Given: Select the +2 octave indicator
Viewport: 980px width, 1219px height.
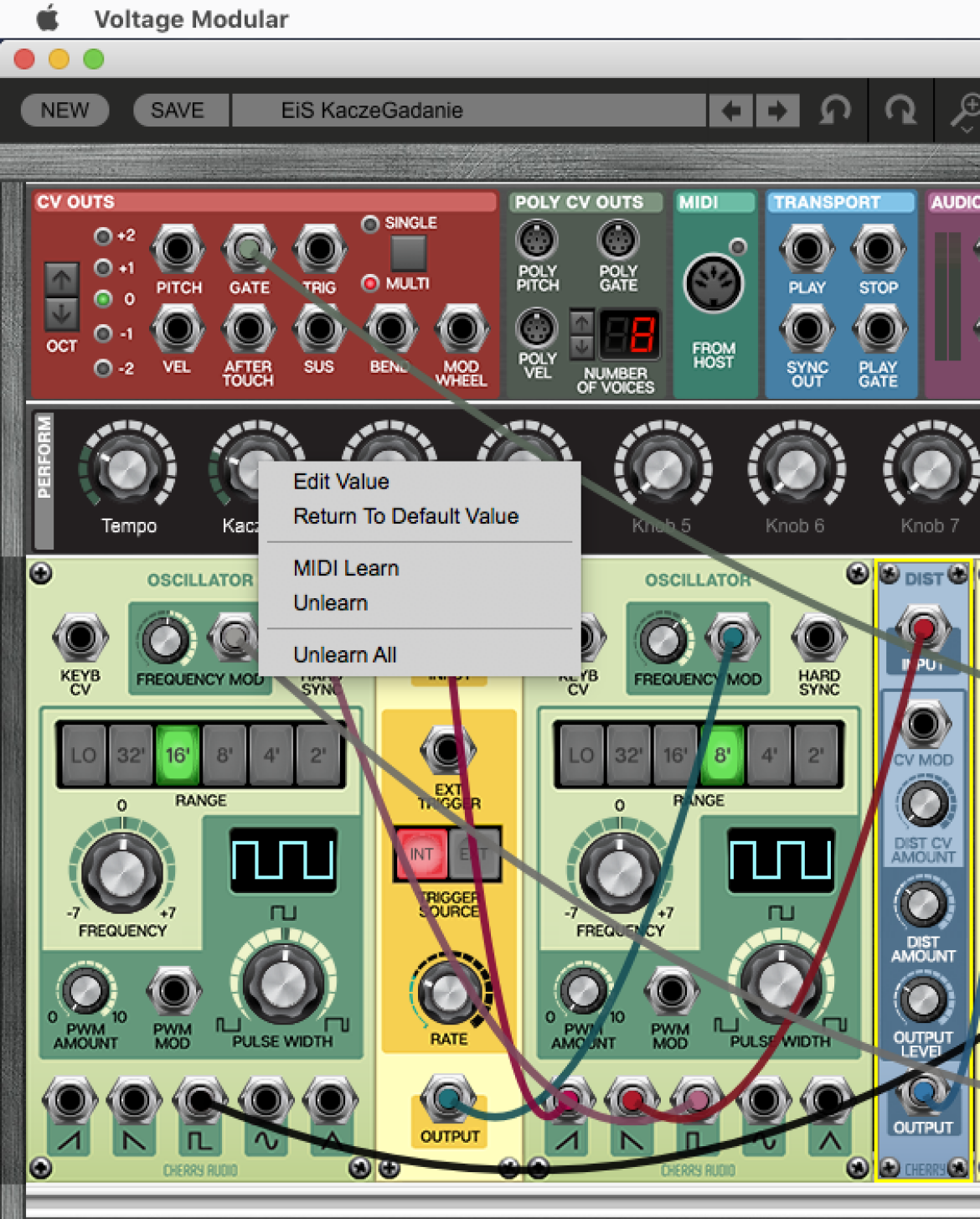Looking at the screenshot, I should [103, 236].
